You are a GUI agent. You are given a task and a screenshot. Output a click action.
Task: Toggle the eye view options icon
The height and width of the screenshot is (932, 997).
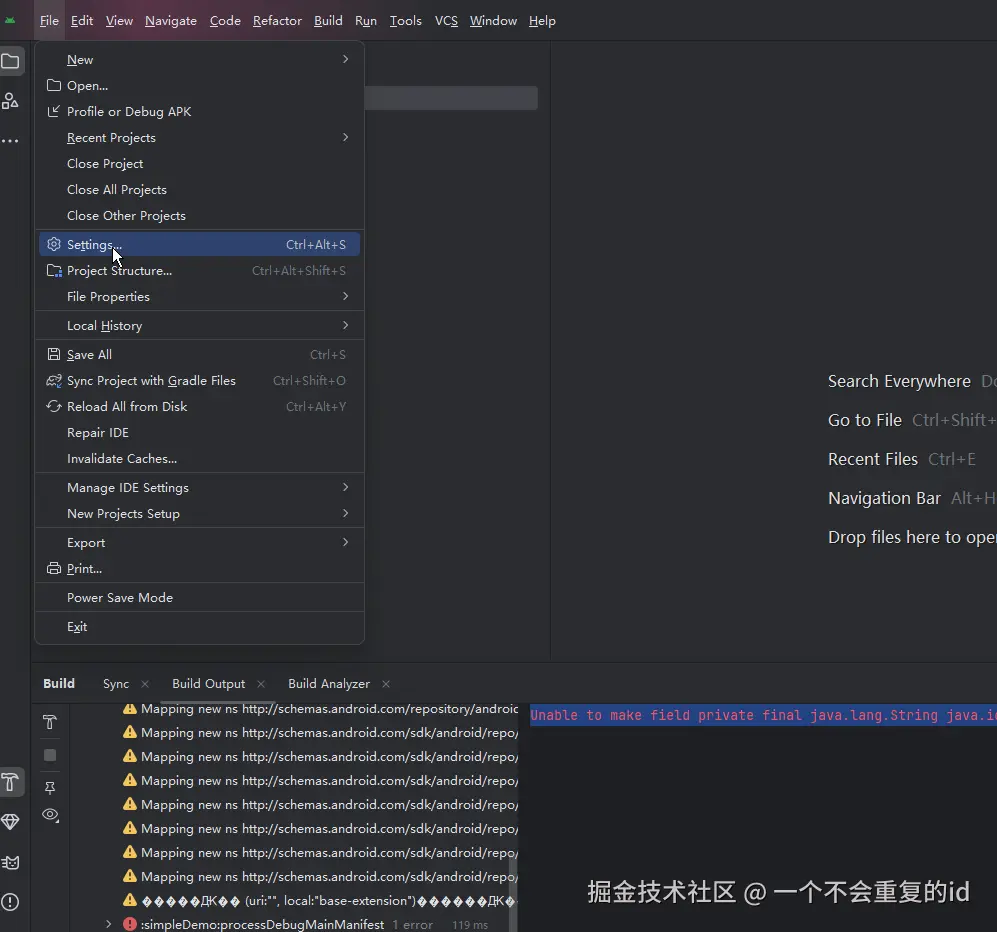pyautogui.click(x=50, y=815)
